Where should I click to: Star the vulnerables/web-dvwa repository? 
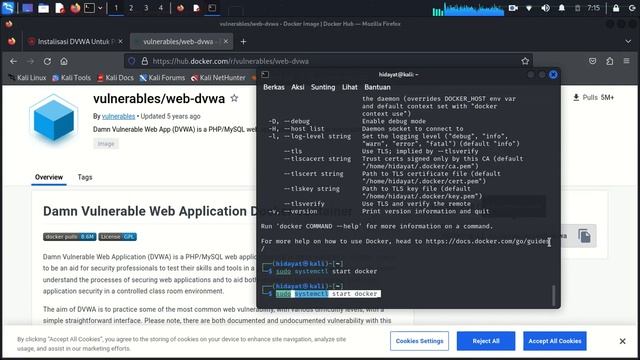[234, 98]
